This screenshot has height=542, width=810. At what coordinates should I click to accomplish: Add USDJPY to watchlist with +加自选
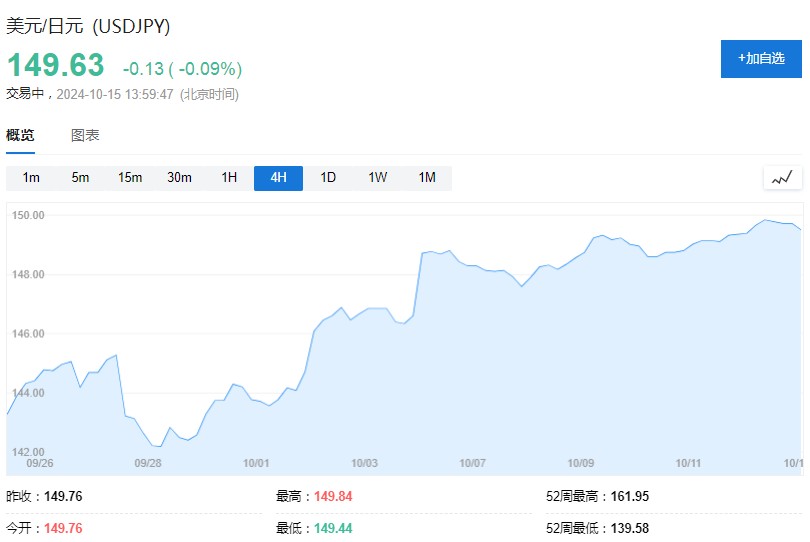coord(761,59)
